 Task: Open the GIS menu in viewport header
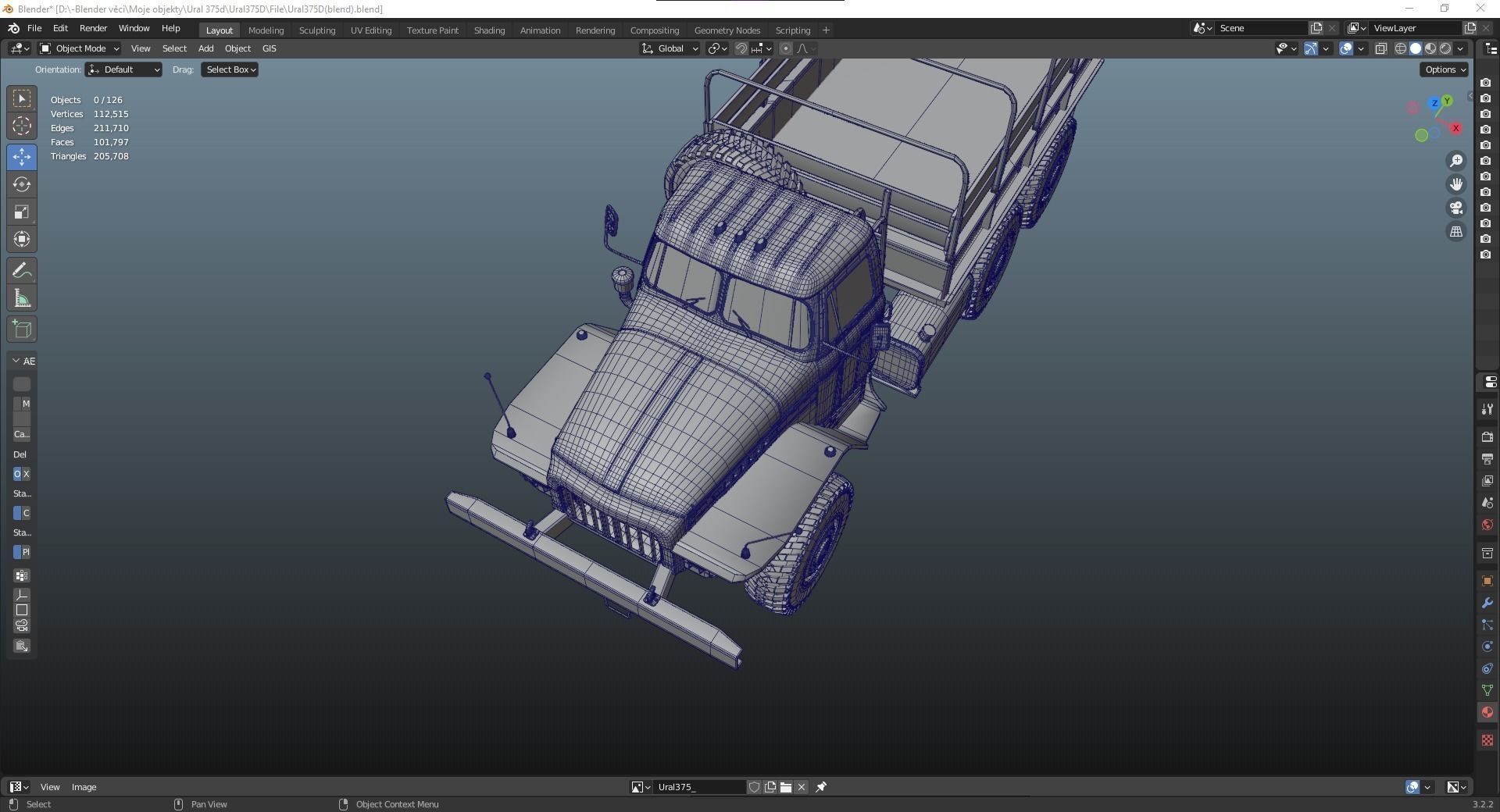click(x=269, y=48)
